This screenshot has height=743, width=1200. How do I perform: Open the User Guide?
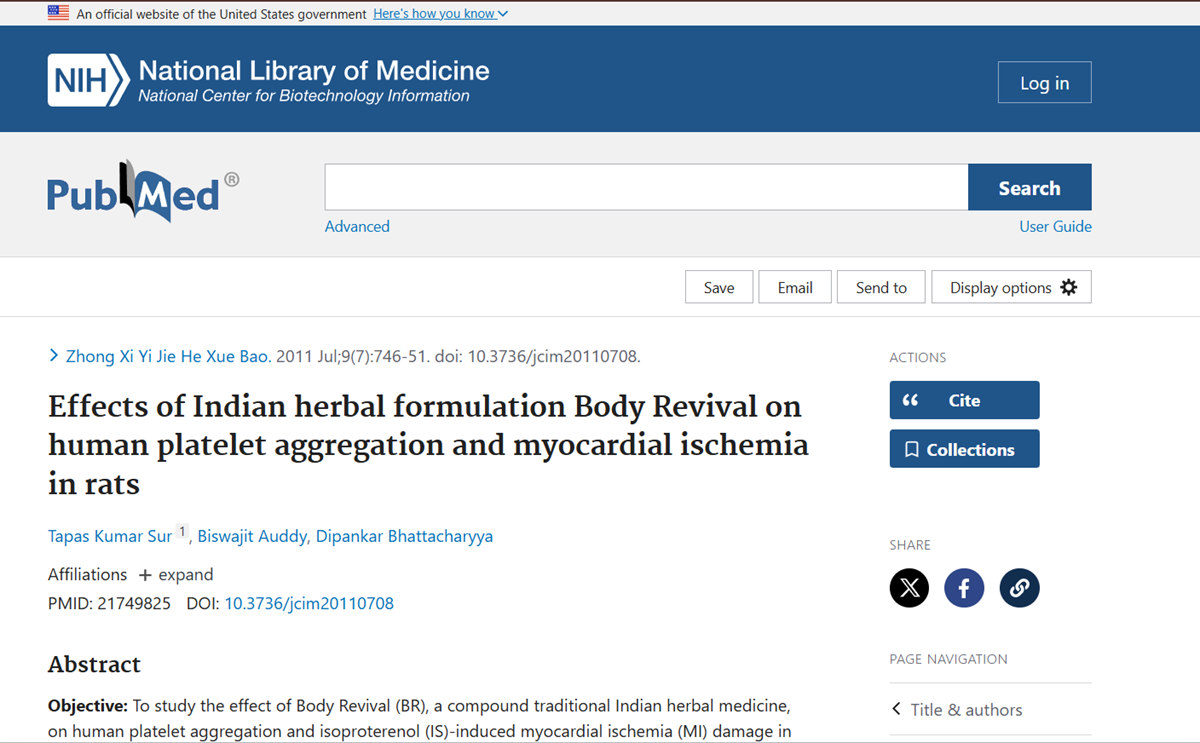click(1055, 226)
